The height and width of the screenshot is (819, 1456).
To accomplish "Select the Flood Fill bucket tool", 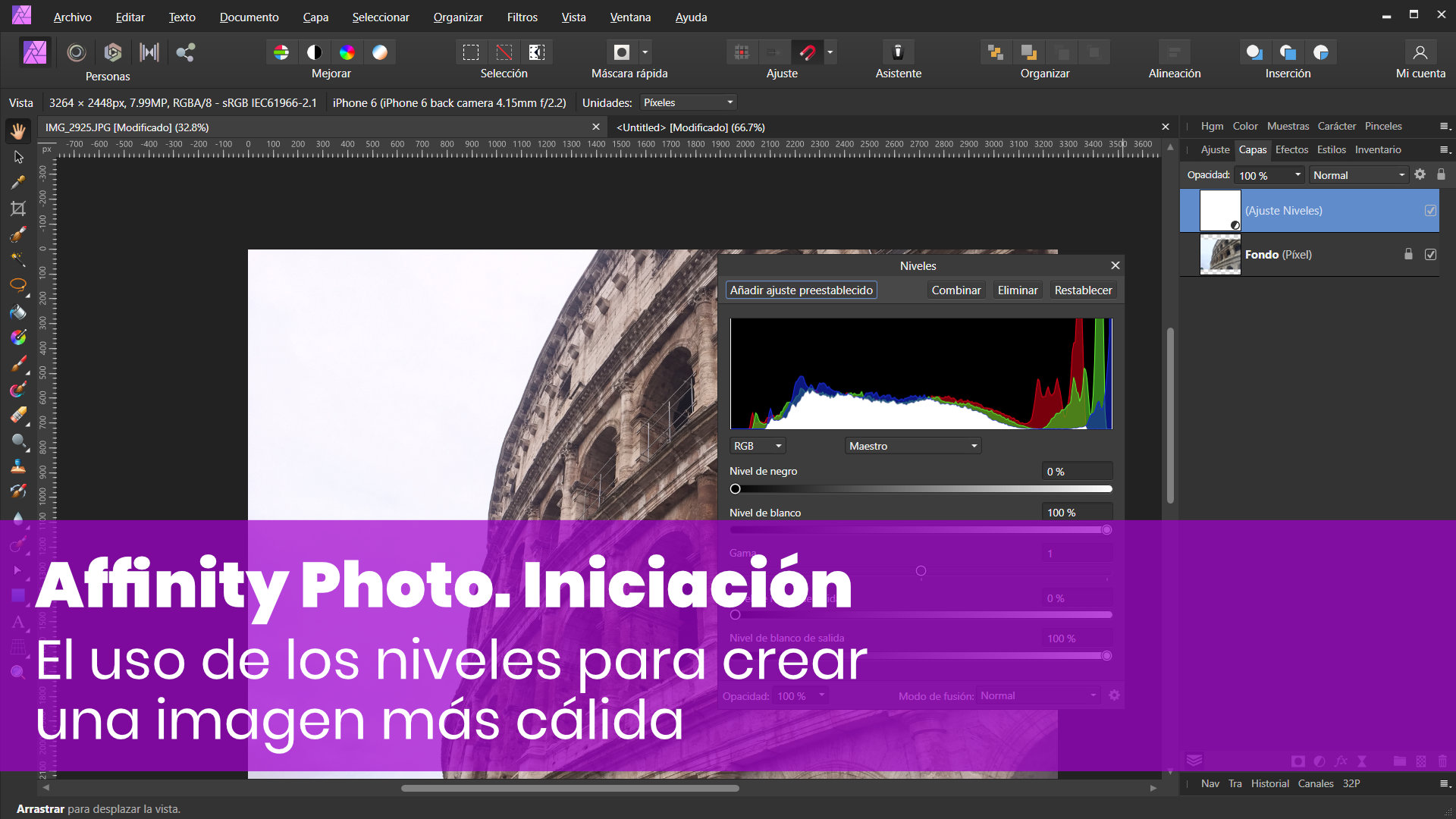I will [x=18, y=312].
